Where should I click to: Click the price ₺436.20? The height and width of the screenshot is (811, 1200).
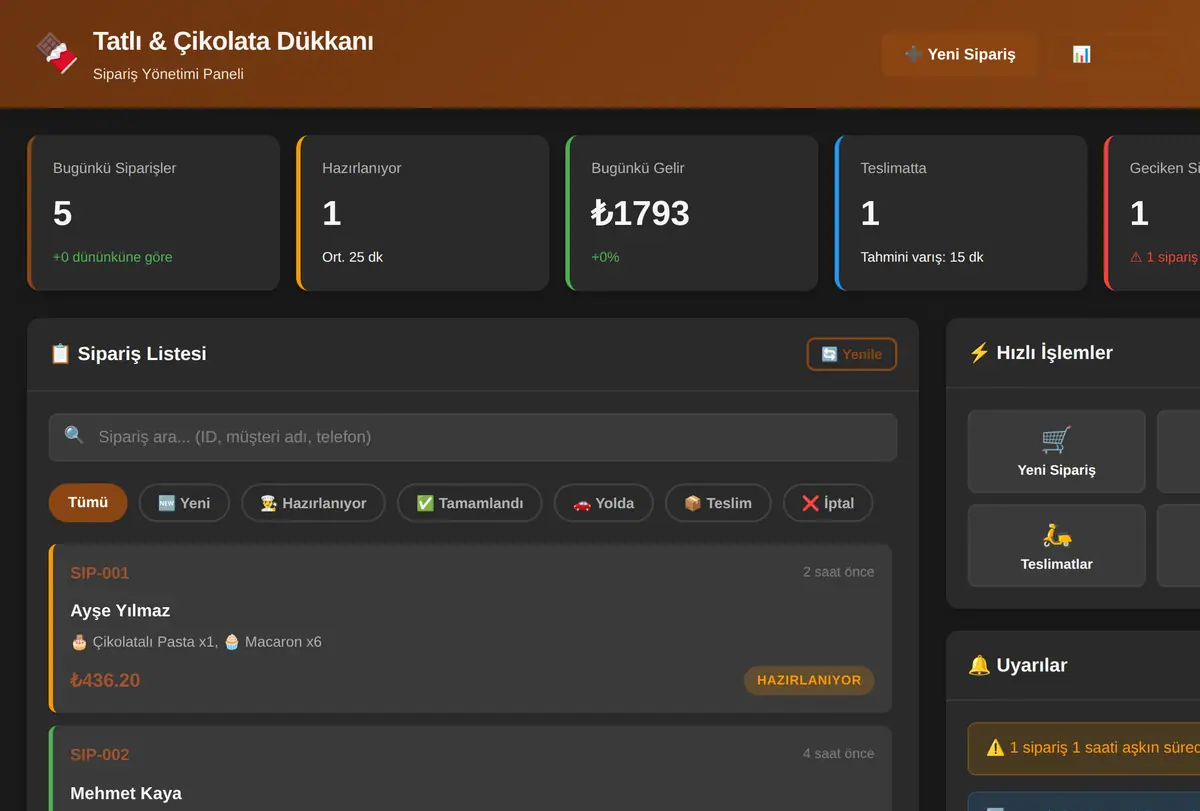pos(105,681)
